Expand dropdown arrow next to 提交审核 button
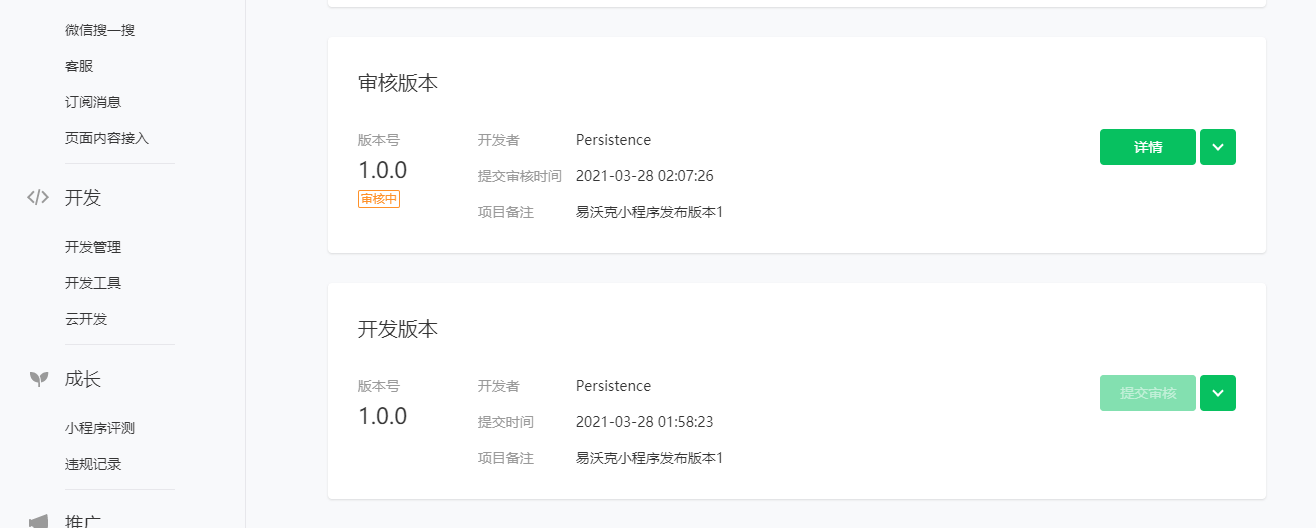This screenshot has height=528, width=1316. coord(1217,393)
